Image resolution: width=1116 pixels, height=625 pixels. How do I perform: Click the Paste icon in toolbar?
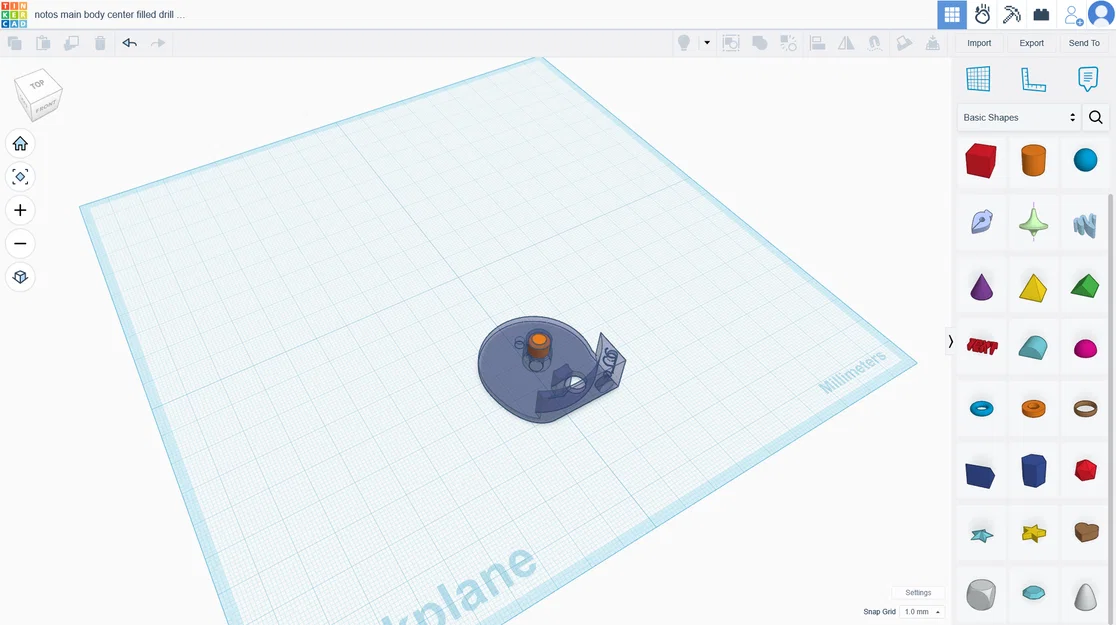click(43, 43)
